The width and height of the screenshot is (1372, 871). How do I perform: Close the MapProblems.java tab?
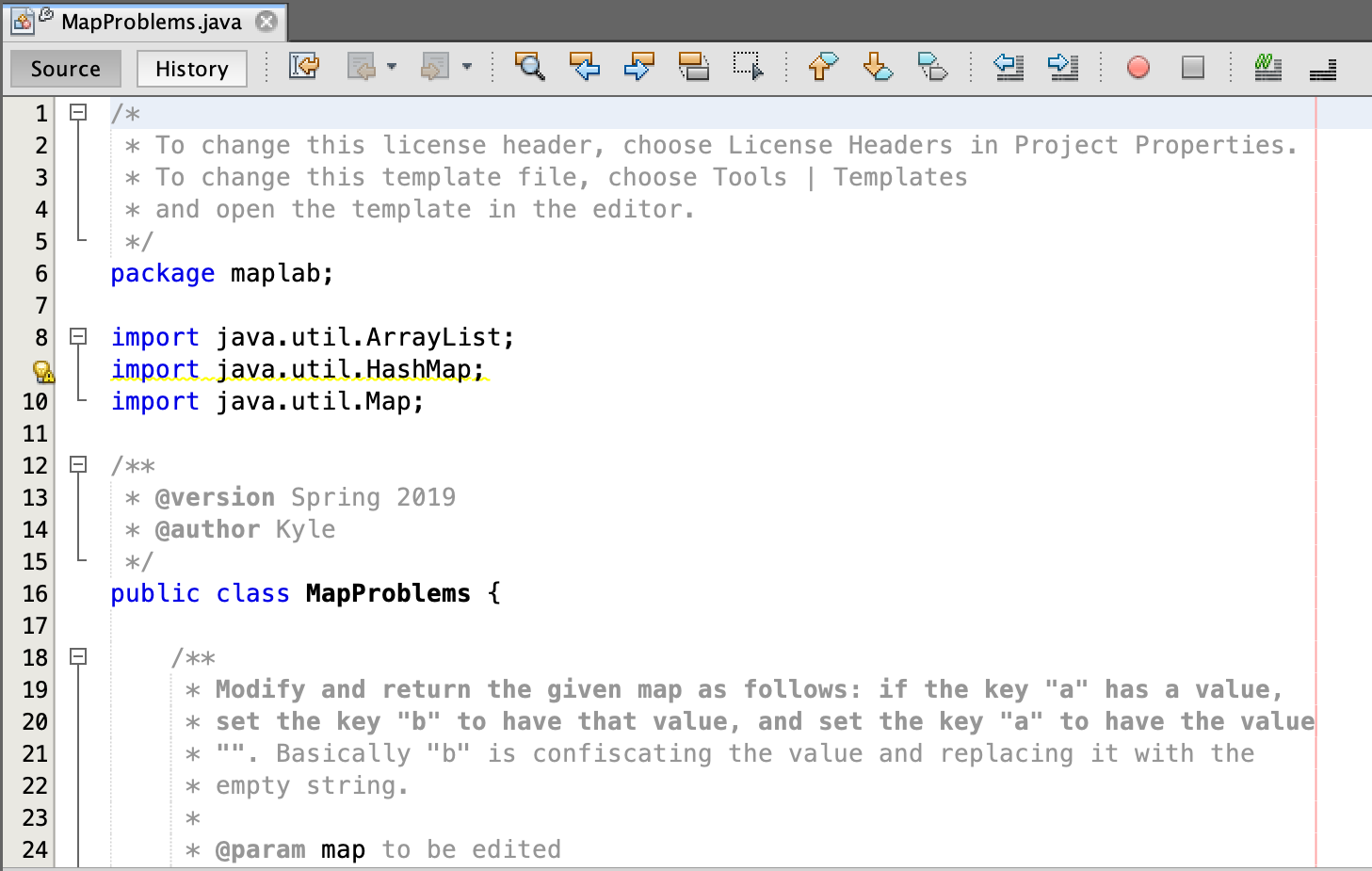click(267, 21)
